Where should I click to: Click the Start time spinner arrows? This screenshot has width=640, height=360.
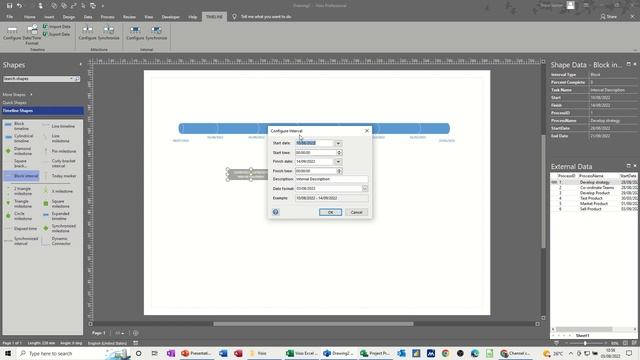click(339, 153)
